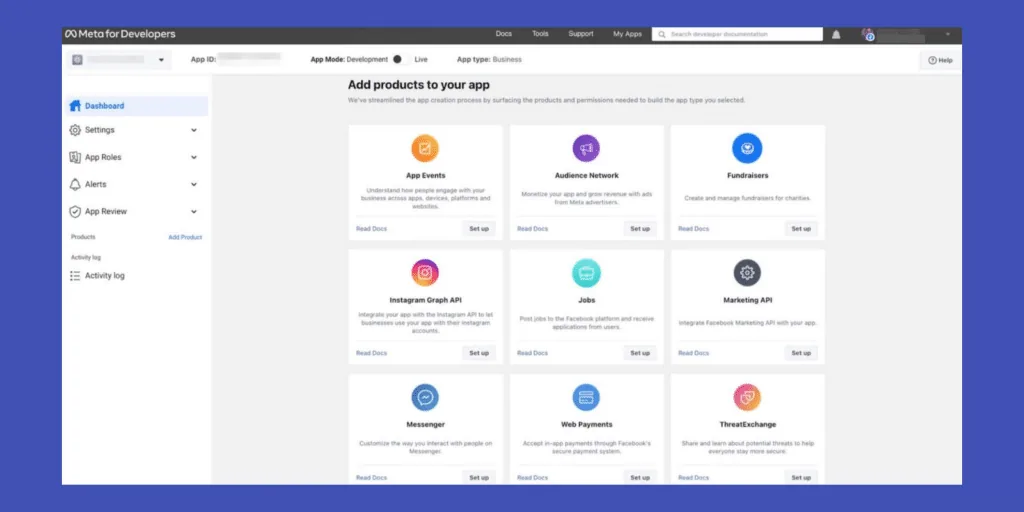This screenshot has width=1024, height=512.
Task: Expand the App Review section chevron
Action: (194, 212)
